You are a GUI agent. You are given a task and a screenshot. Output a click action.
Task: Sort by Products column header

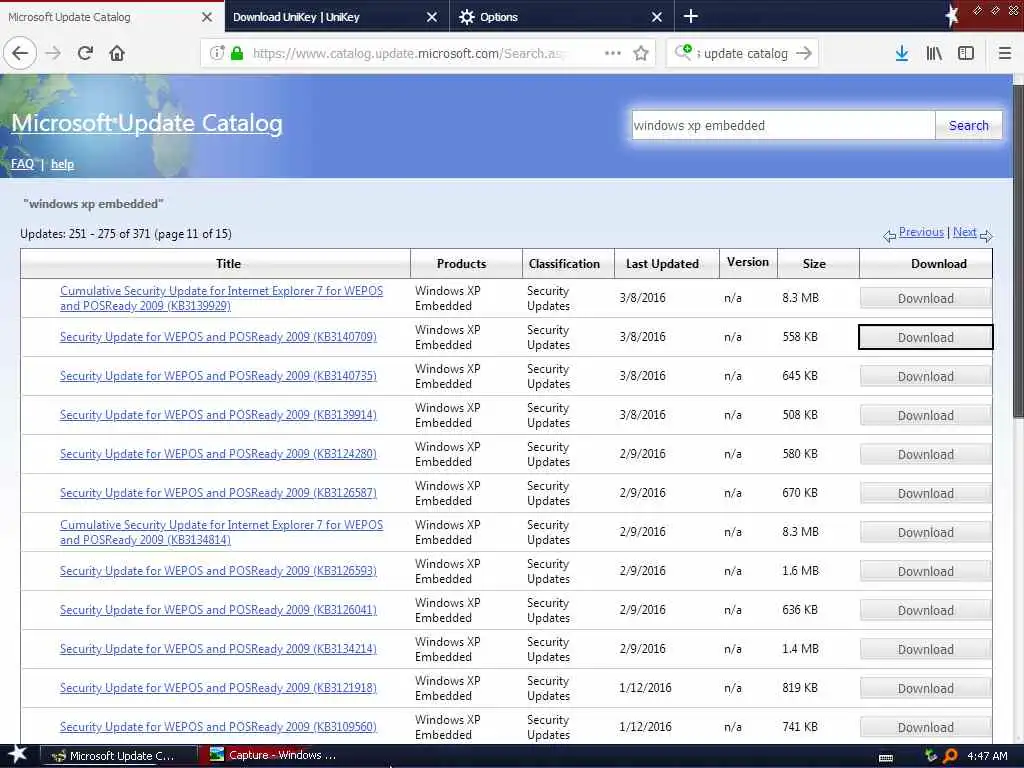[461, 264]
